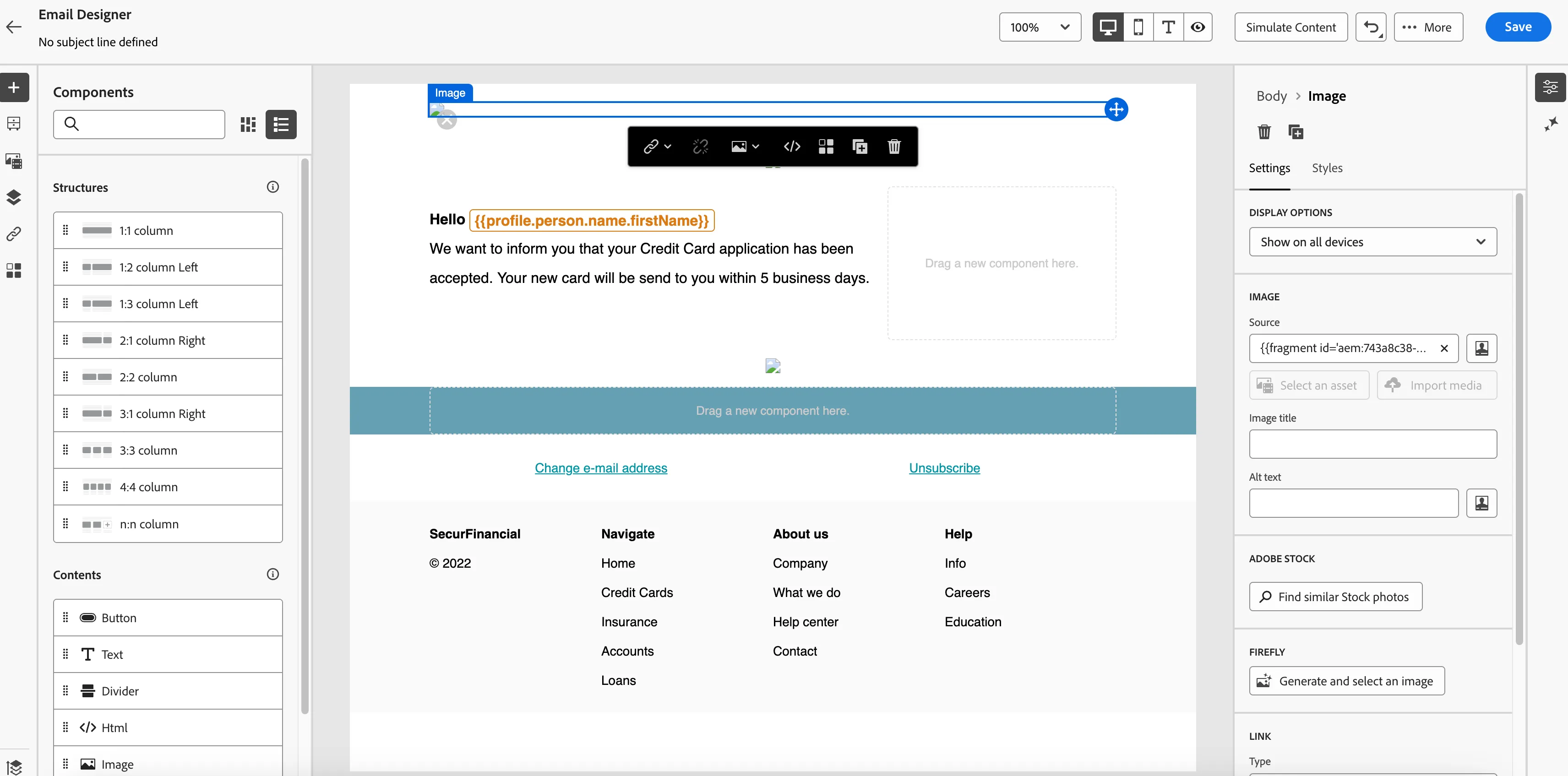
Task: Show source code from image toolbar
Action: [792, 146]
